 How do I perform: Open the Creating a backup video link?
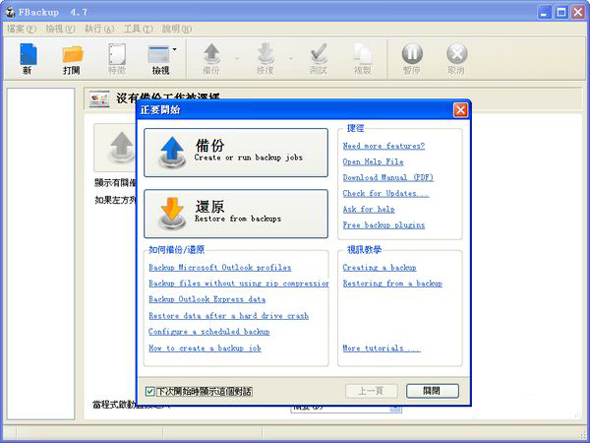pyautogui.click(x=379, y=267)
